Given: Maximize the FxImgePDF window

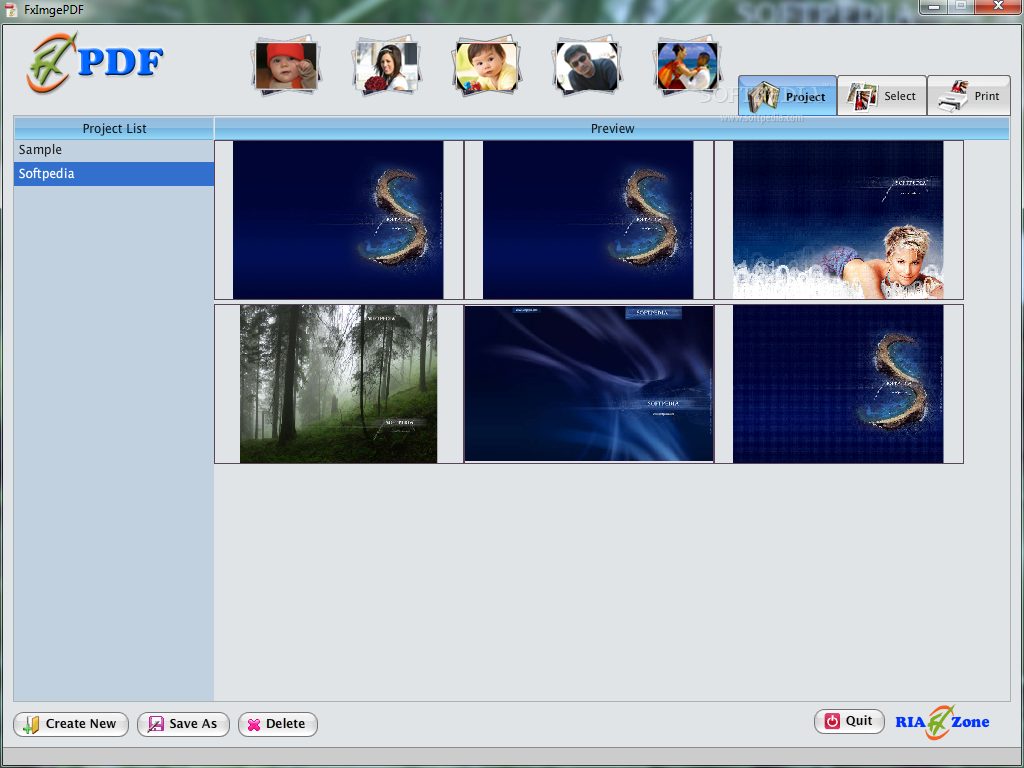Looking at the screenshot, I should tap(961, 7).
